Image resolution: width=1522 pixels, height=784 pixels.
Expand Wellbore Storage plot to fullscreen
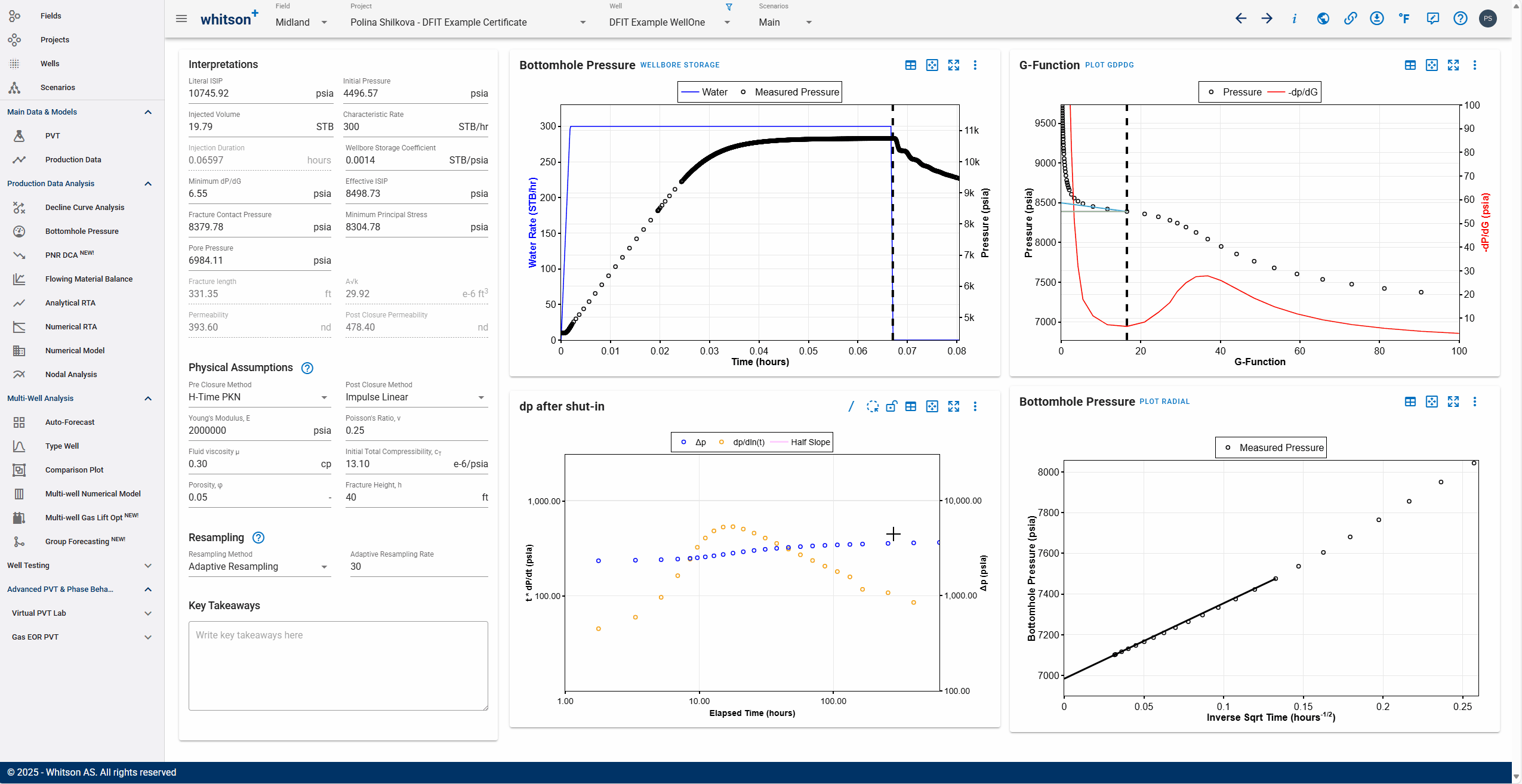[954, 65]
